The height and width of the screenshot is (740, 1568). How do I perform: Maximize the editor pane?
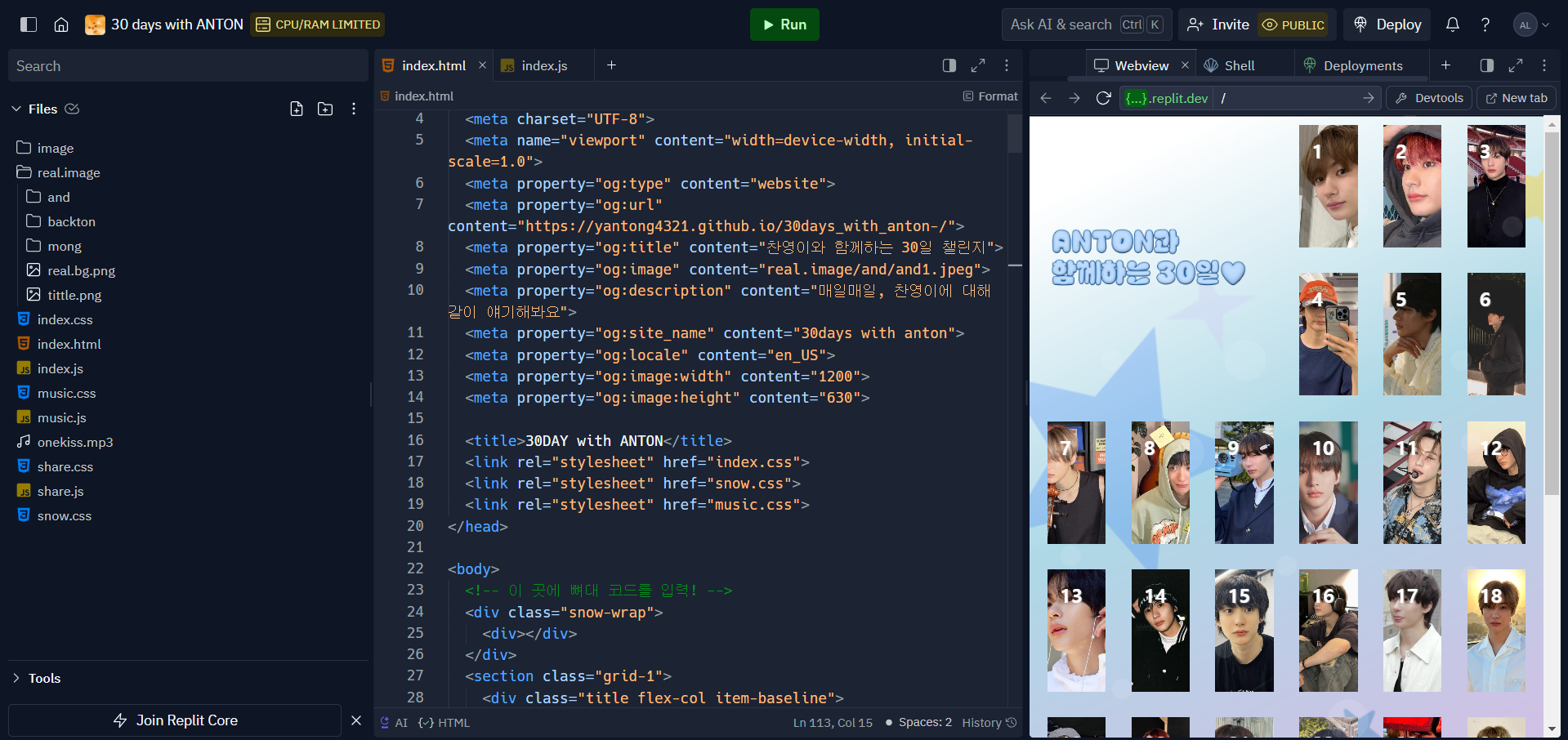(978, 65)
